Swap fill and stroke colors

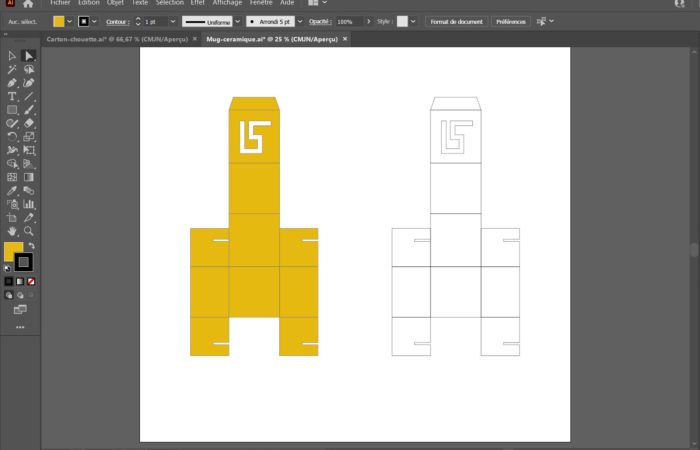click(31, 246)
